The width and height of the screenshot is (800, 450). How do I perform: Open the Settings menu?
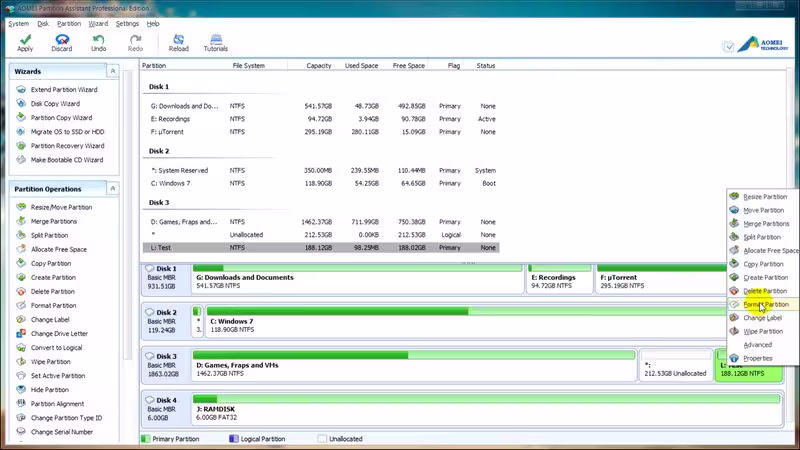127,23
